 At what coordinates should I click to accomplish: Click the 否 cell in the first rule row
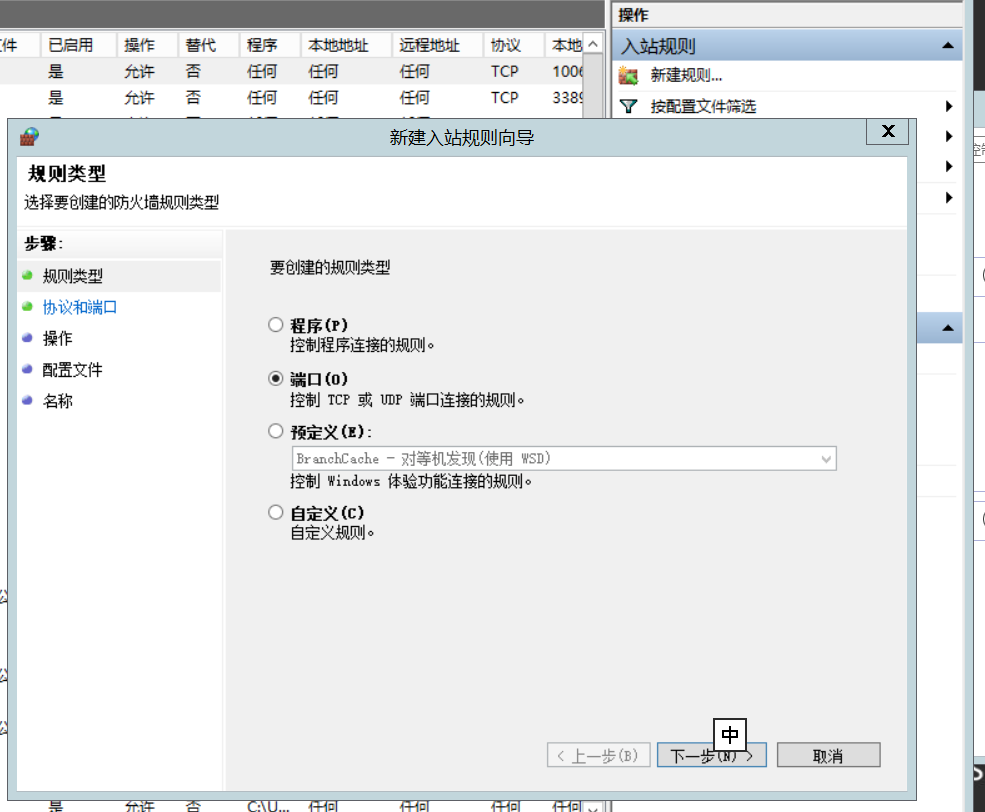193,72
